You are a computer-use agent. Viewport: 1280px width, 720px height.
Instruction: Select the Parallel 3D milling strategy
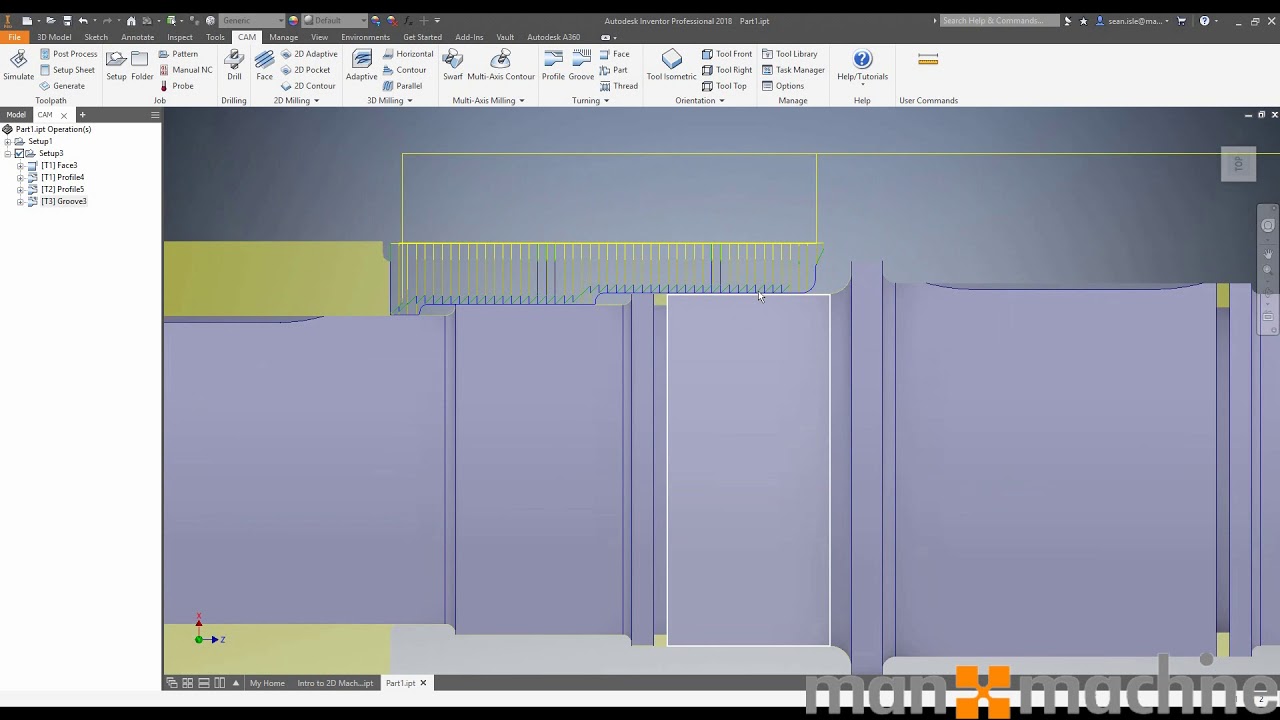pyautogui.click(x=403, y=86)
